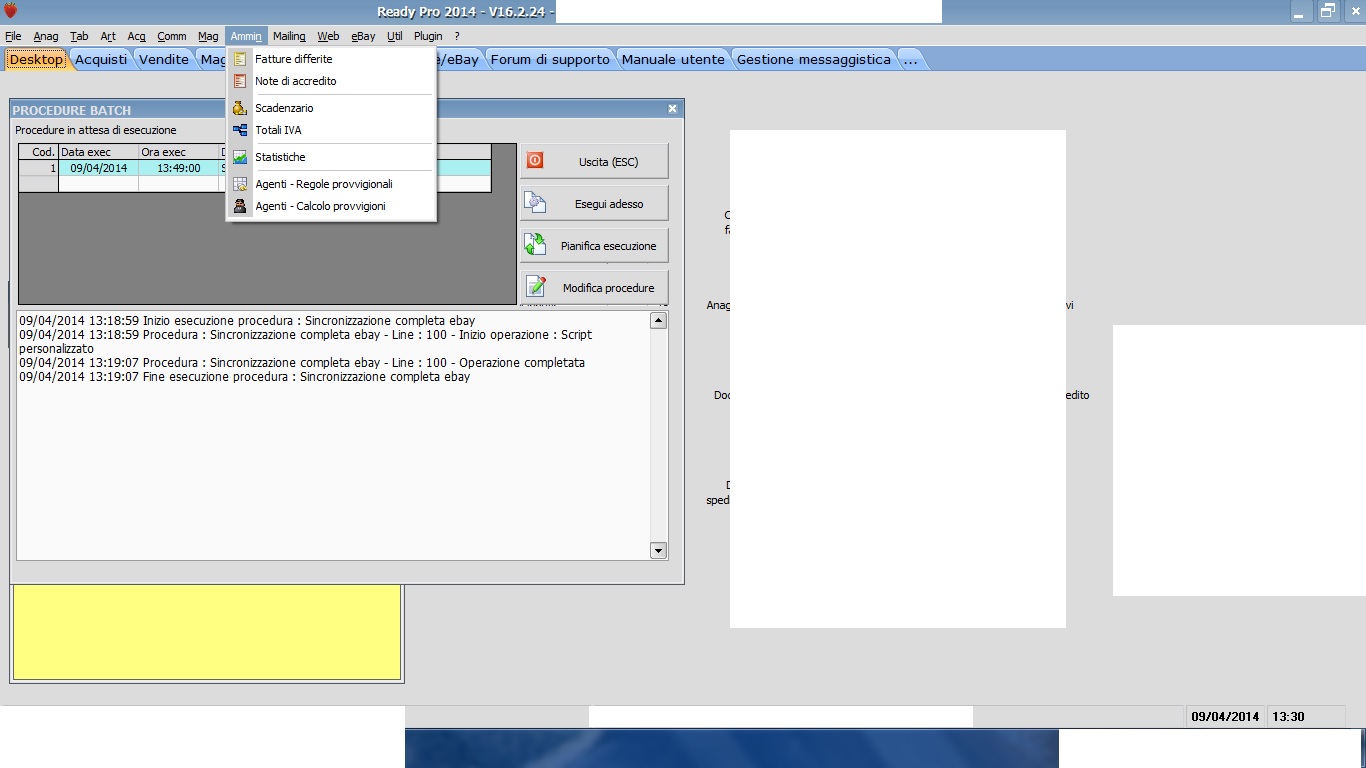The image size is (1366, 768).
Task: Select the 09/04/2014 data exec cell
Action: tap(98, 168)
